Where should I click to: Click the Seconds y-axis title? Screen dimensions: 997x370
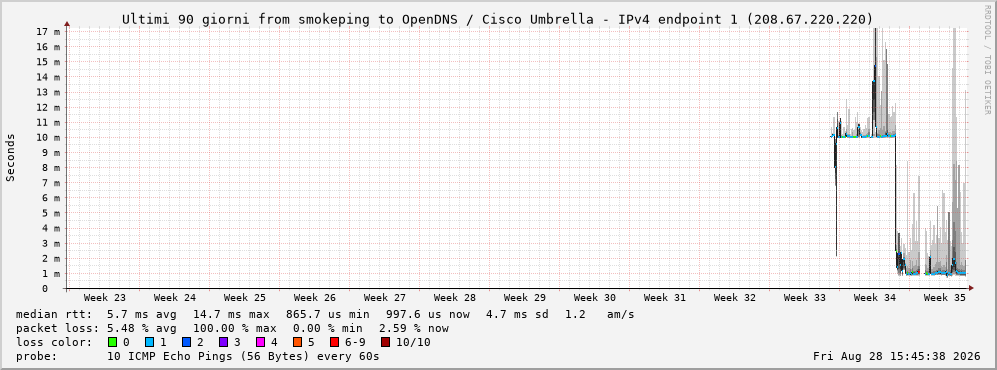click(11, 157)
